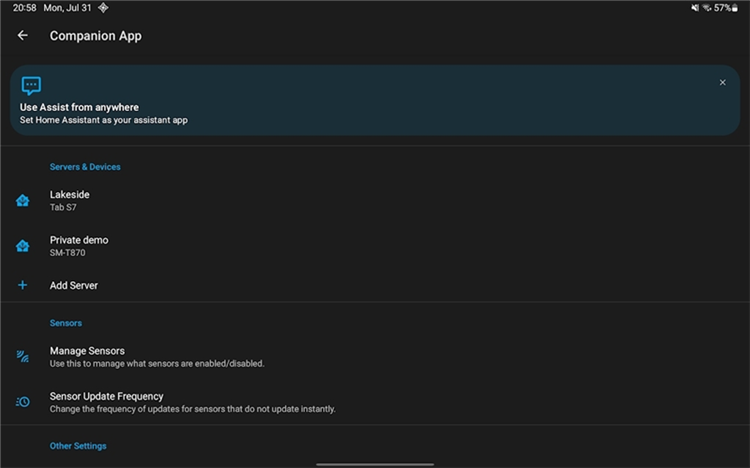Open the Lakeside Tab S7 server entry

(70, 200)
